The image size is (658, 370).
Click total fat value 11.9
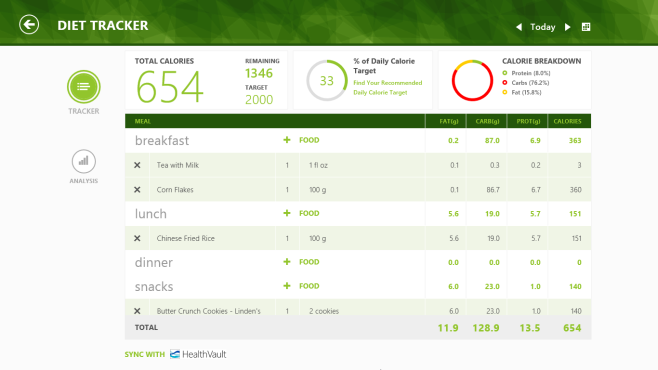[448, 328]
